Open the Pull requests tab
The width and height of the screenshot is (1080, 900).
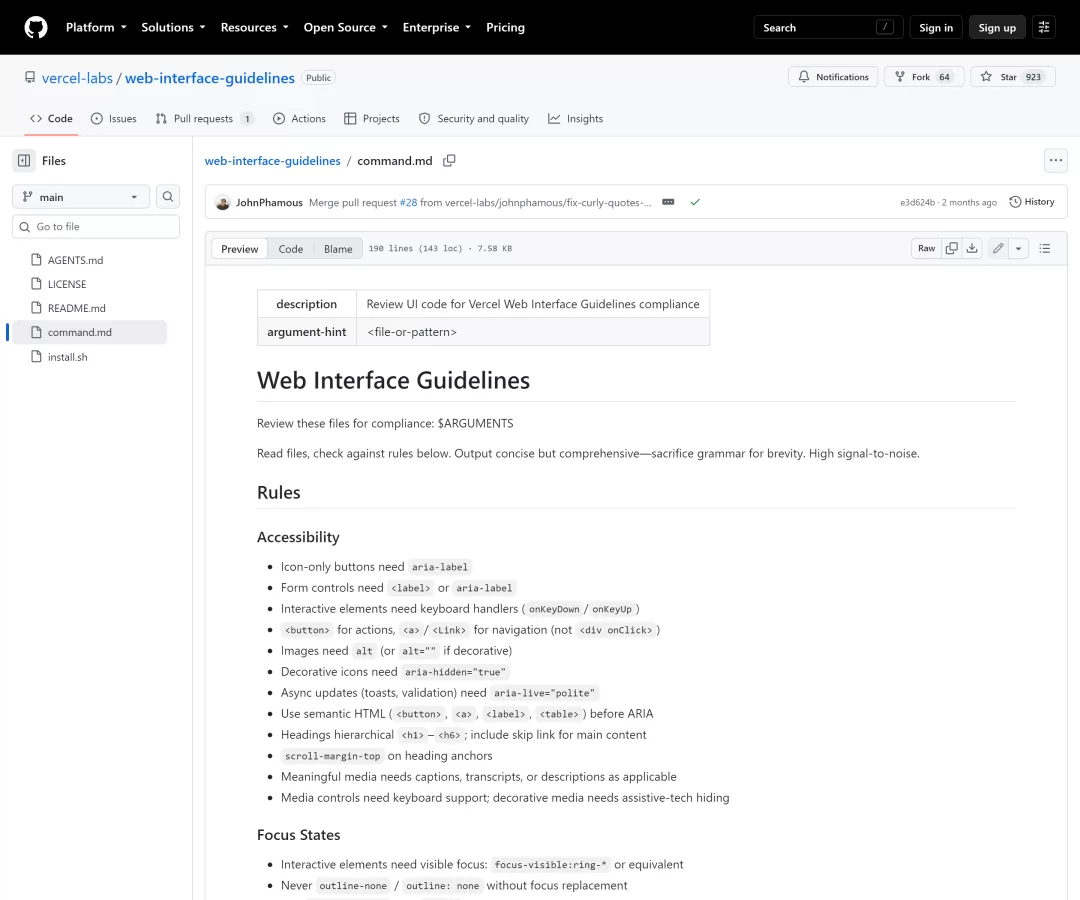coord(205,118)
